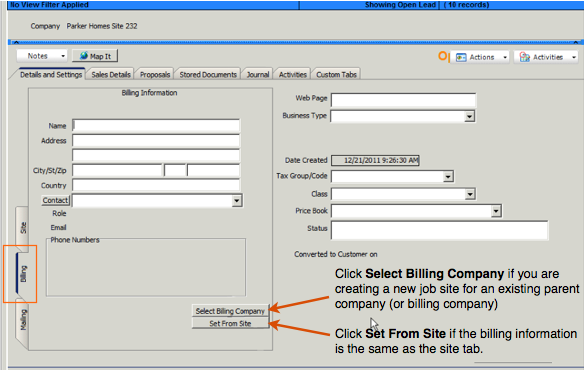Click the Actions icon

pos(461,57)
